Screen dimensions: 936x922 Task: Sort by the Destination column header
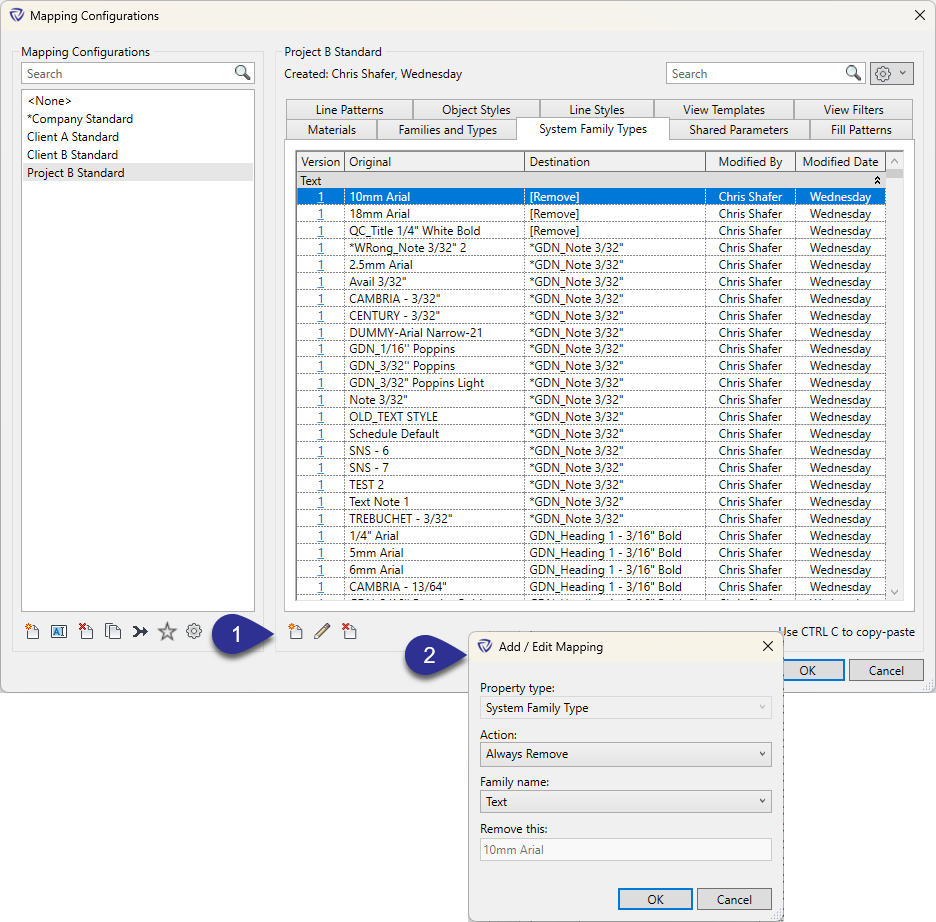tap(615, 162)
